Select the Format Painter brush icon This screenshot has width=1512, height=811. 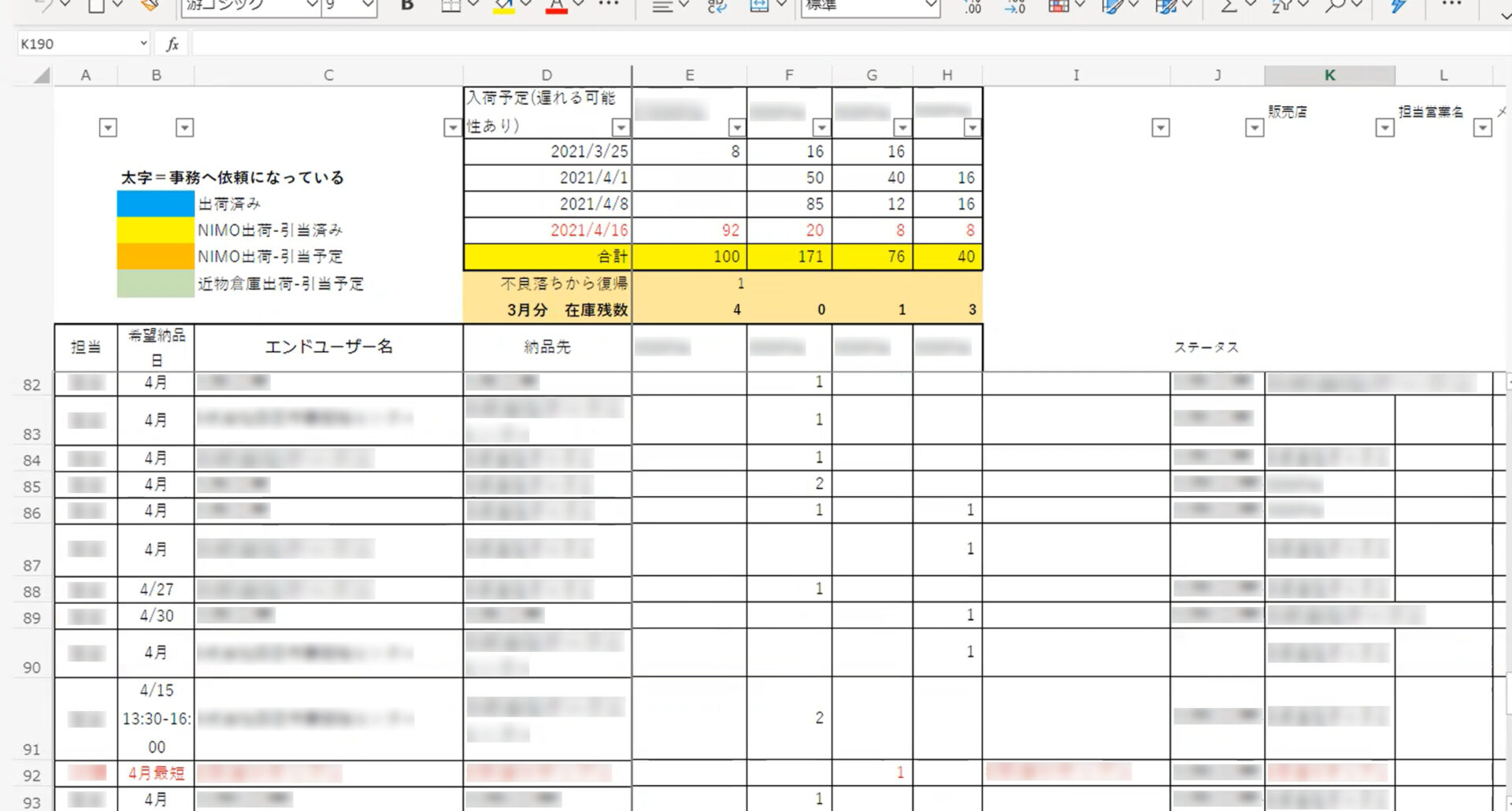pos(149,5)
